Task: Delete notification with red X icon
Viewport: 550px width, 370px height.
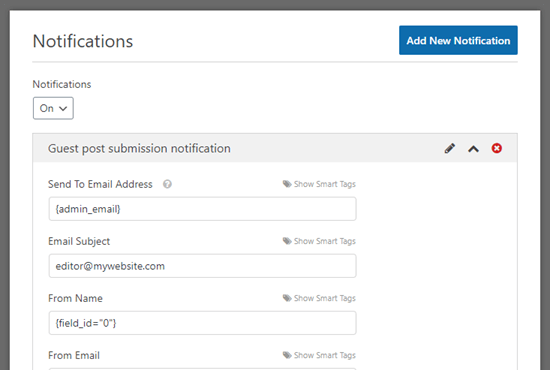Action: (496, 148)
